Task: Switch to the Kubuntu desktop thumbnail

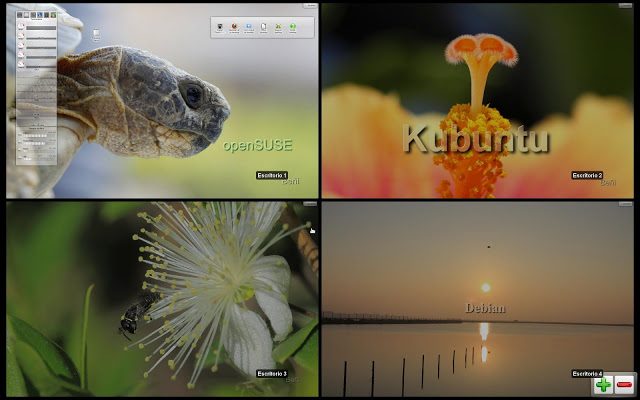Action: pyautogui.click(x=479, y=100)
